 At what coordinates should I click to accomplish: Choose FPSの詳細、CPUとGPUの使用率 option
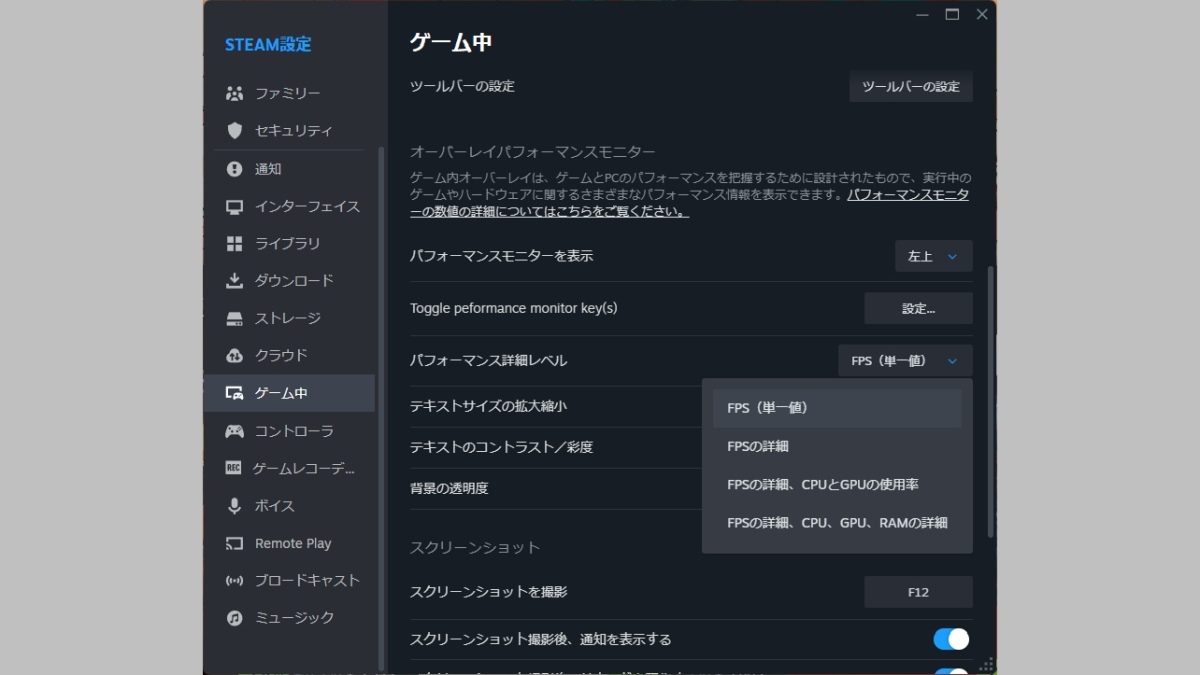click(x=837, y=484)
